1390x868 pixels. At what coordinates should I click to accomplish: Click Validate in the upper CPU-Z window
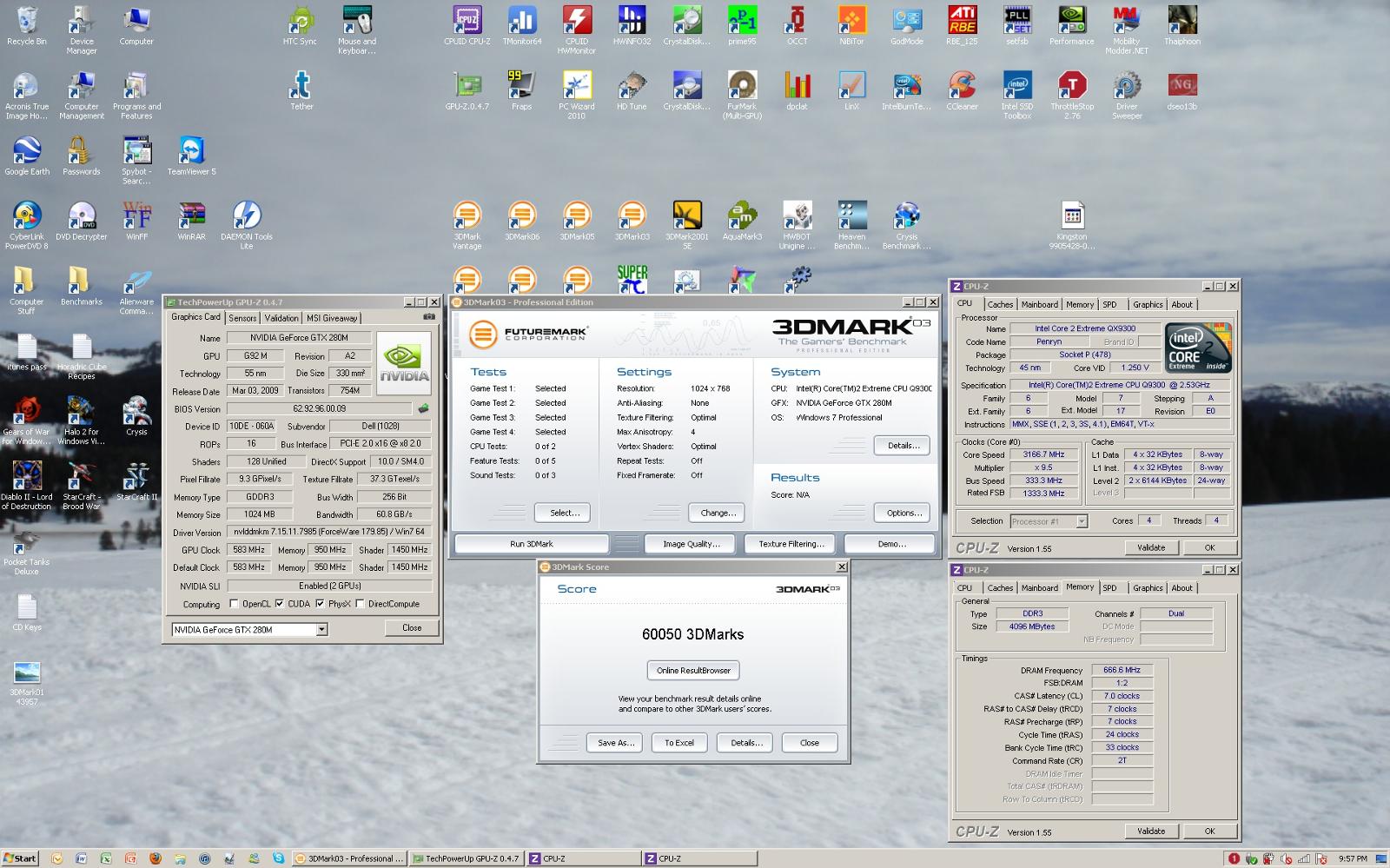1151,547
